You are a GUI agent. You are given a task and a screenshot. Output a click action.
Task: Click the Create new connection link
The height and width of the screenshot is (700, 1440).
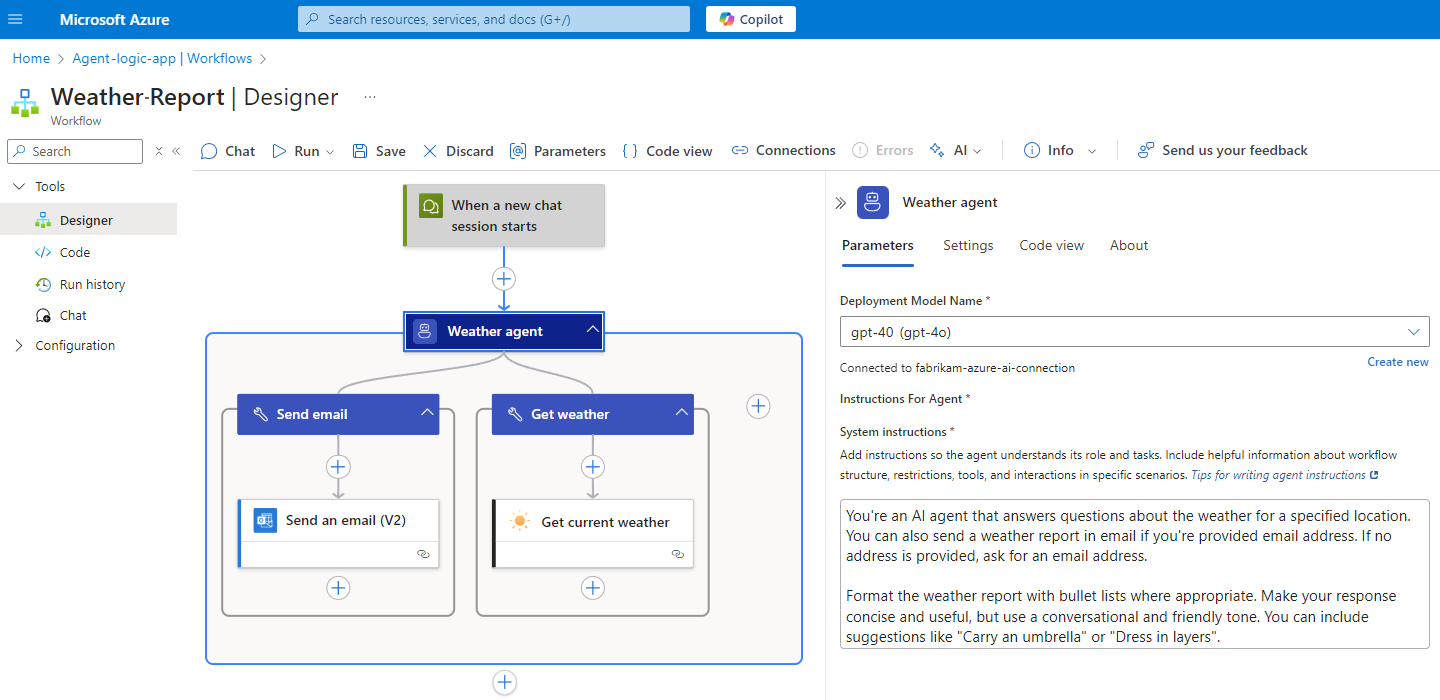click(x=1397, y=361)
